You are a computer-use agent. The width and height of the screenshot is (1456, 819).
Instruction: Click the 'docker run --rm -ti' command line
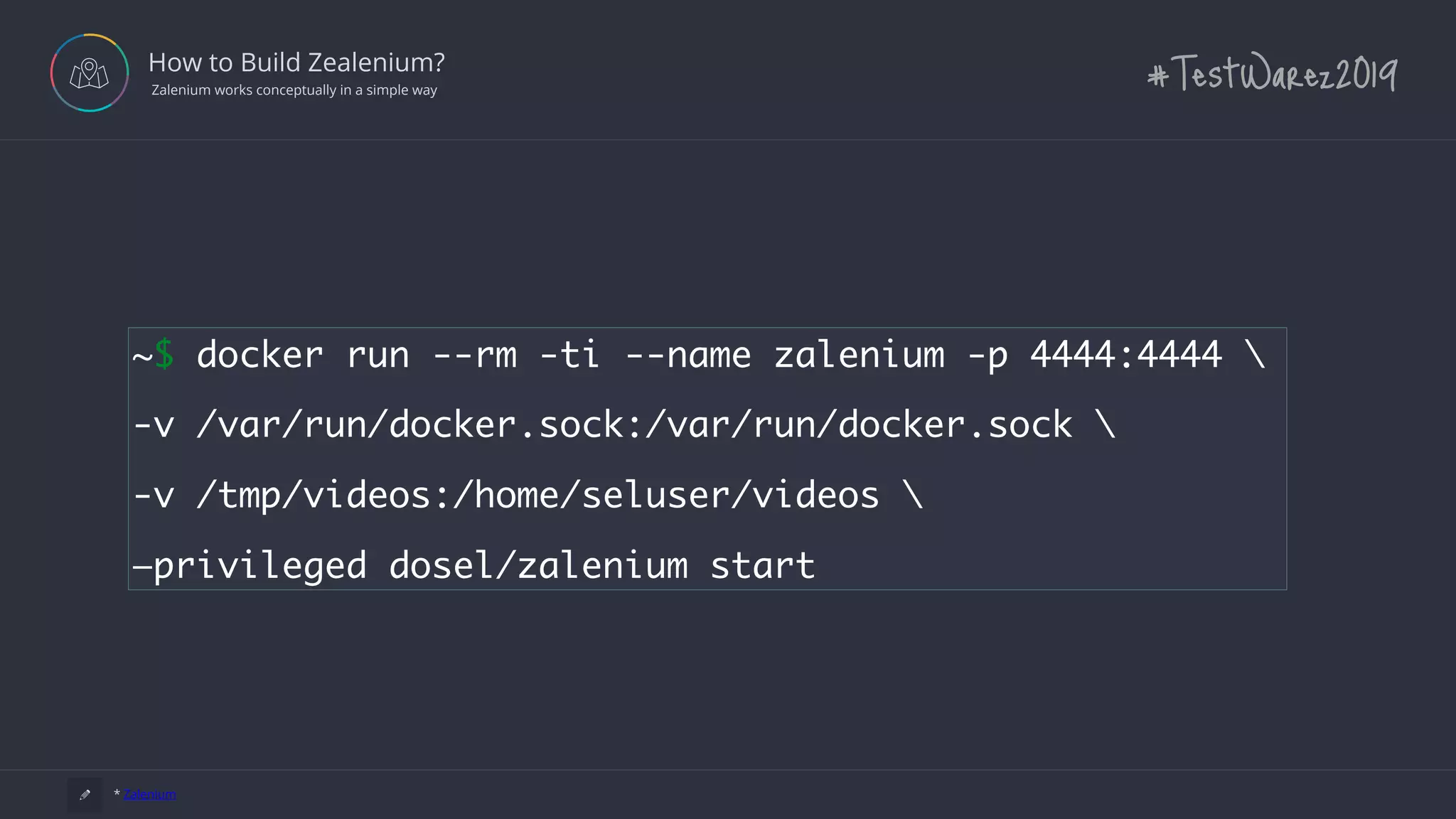point(699,354)
